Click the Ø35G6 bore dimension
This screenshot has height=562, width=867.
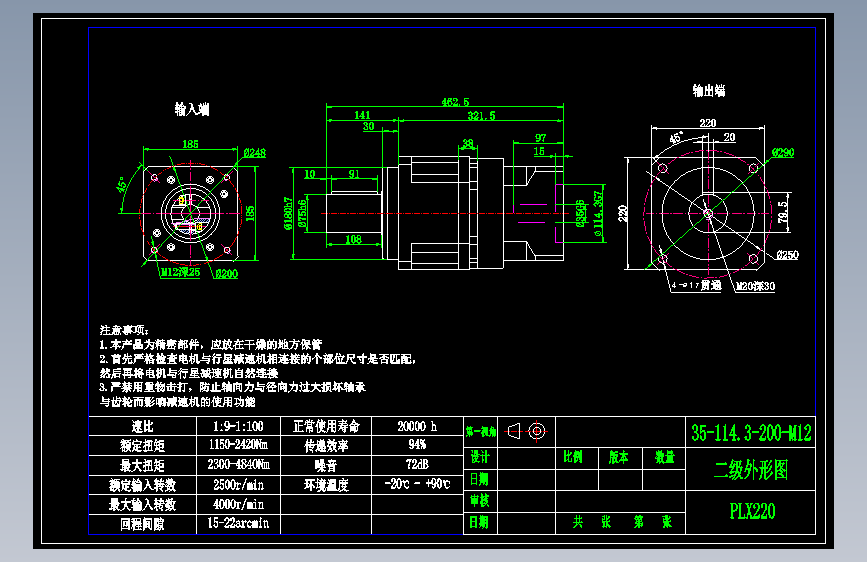[x=580, y=213]
